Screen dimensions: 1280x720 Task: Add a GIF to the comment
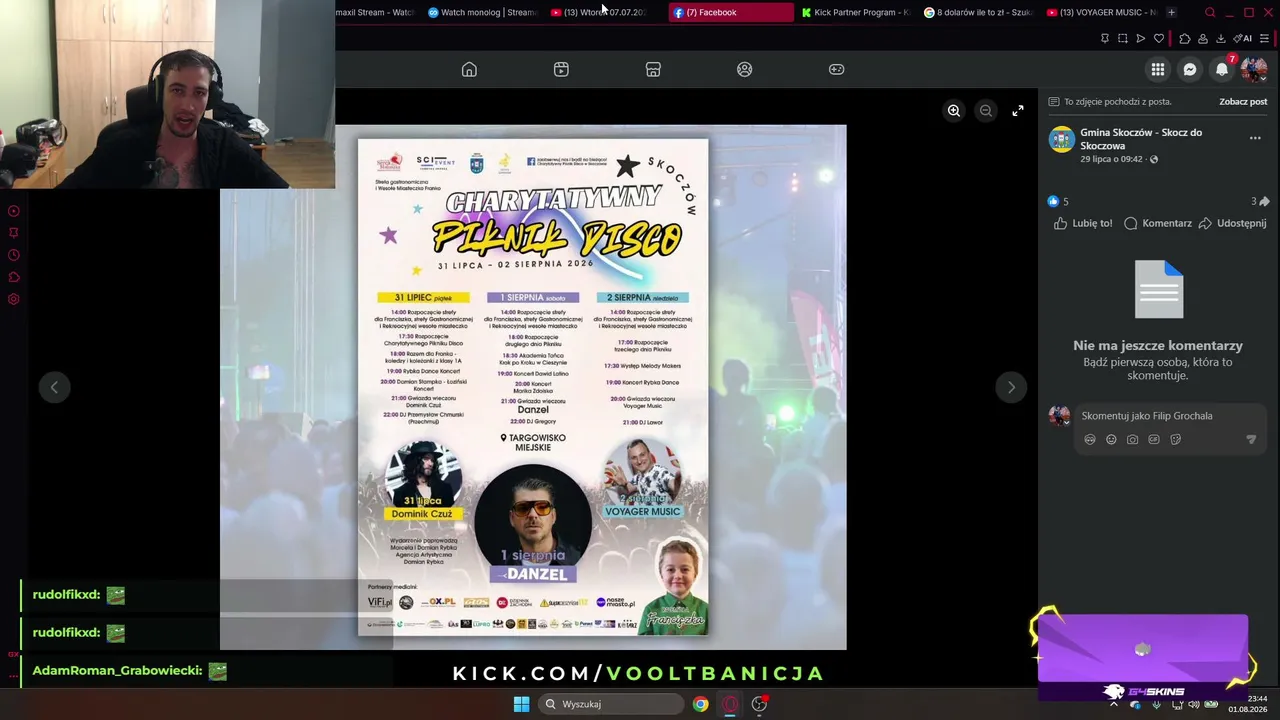tap(1154, 439)
